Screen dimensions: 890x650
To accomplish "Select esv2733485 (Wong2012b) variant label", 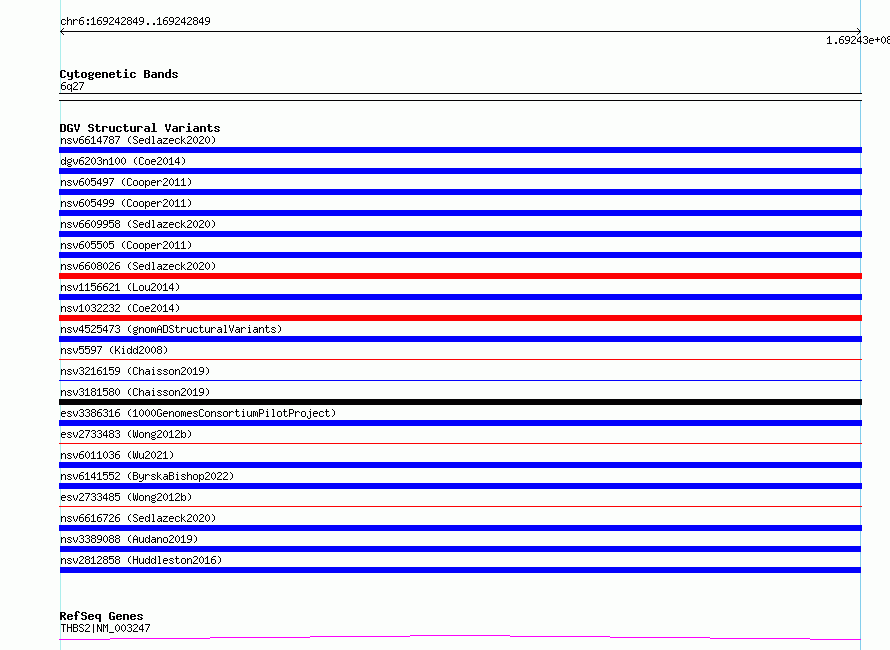I will click(x=126, y=497).
